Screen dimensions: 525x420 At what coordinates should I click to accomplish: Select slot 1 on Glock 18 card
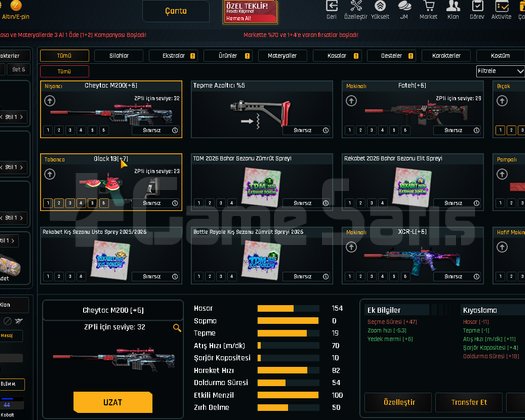[48, 203]
